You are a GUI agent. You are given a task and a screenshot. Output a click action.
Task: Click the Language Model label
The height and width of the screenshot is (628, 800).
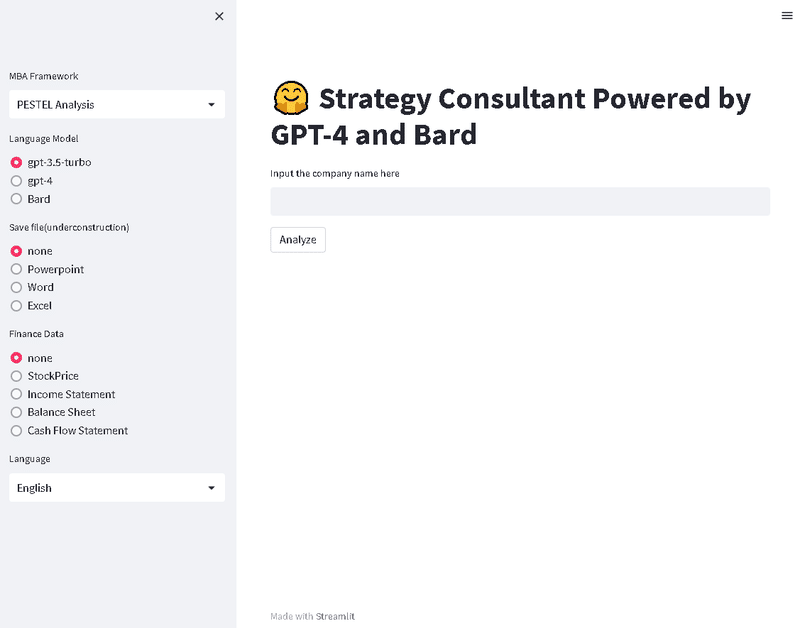(43, 139)
